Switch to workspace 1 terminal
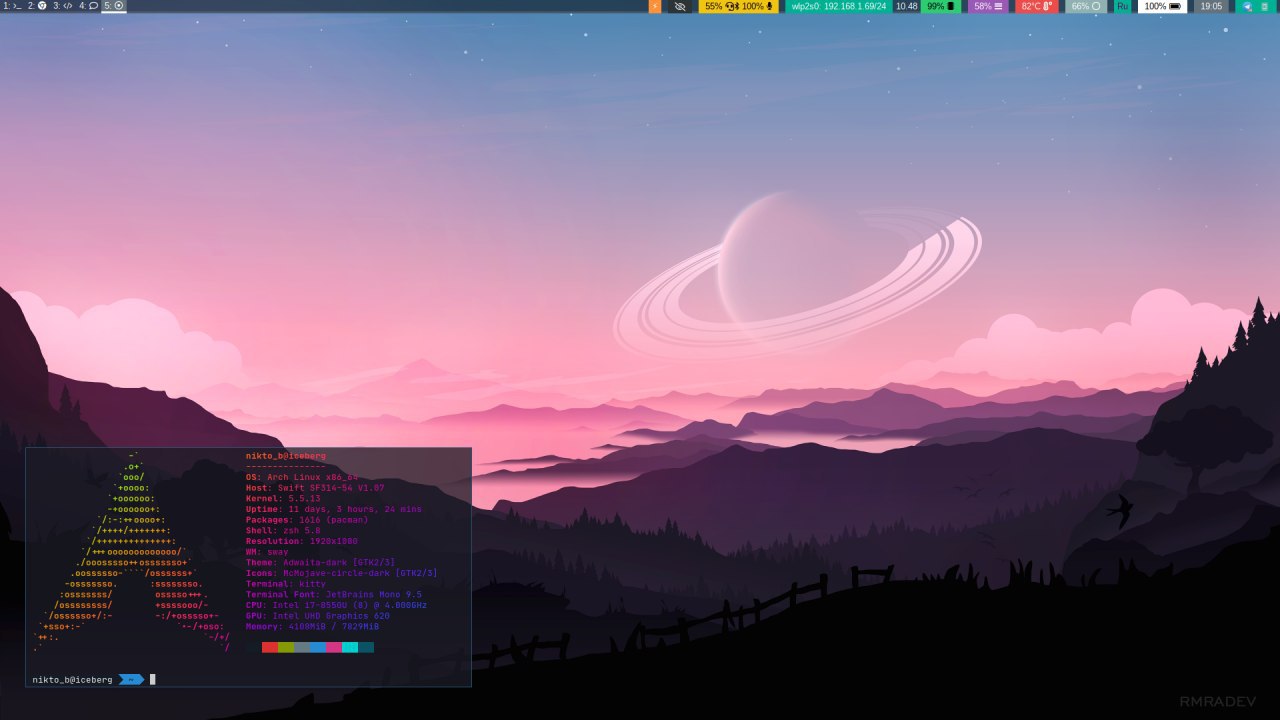This screenshot has height=720, width=1280. [12, 6]
